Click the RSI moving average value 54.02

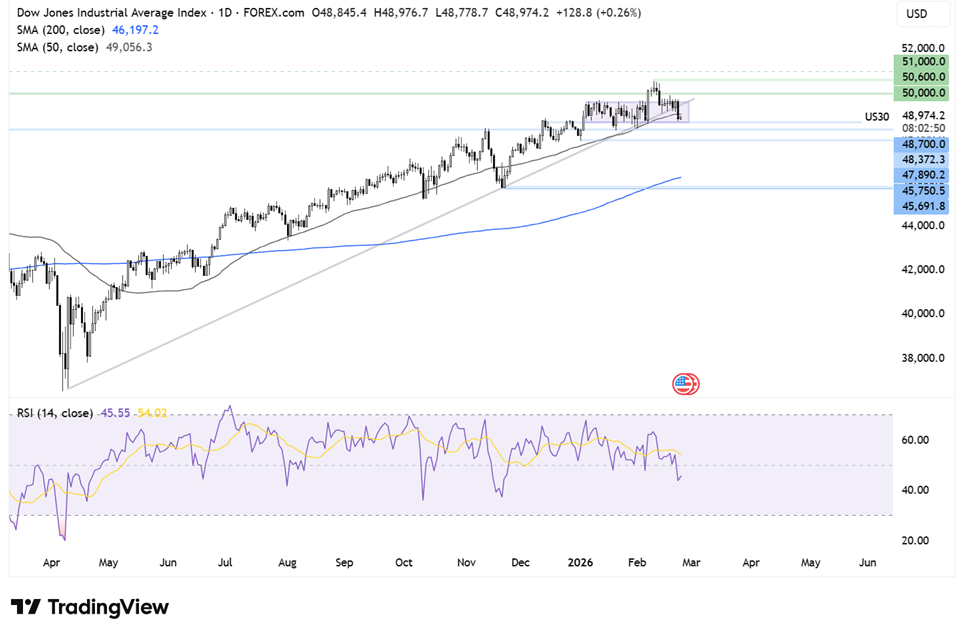[152, 413]
